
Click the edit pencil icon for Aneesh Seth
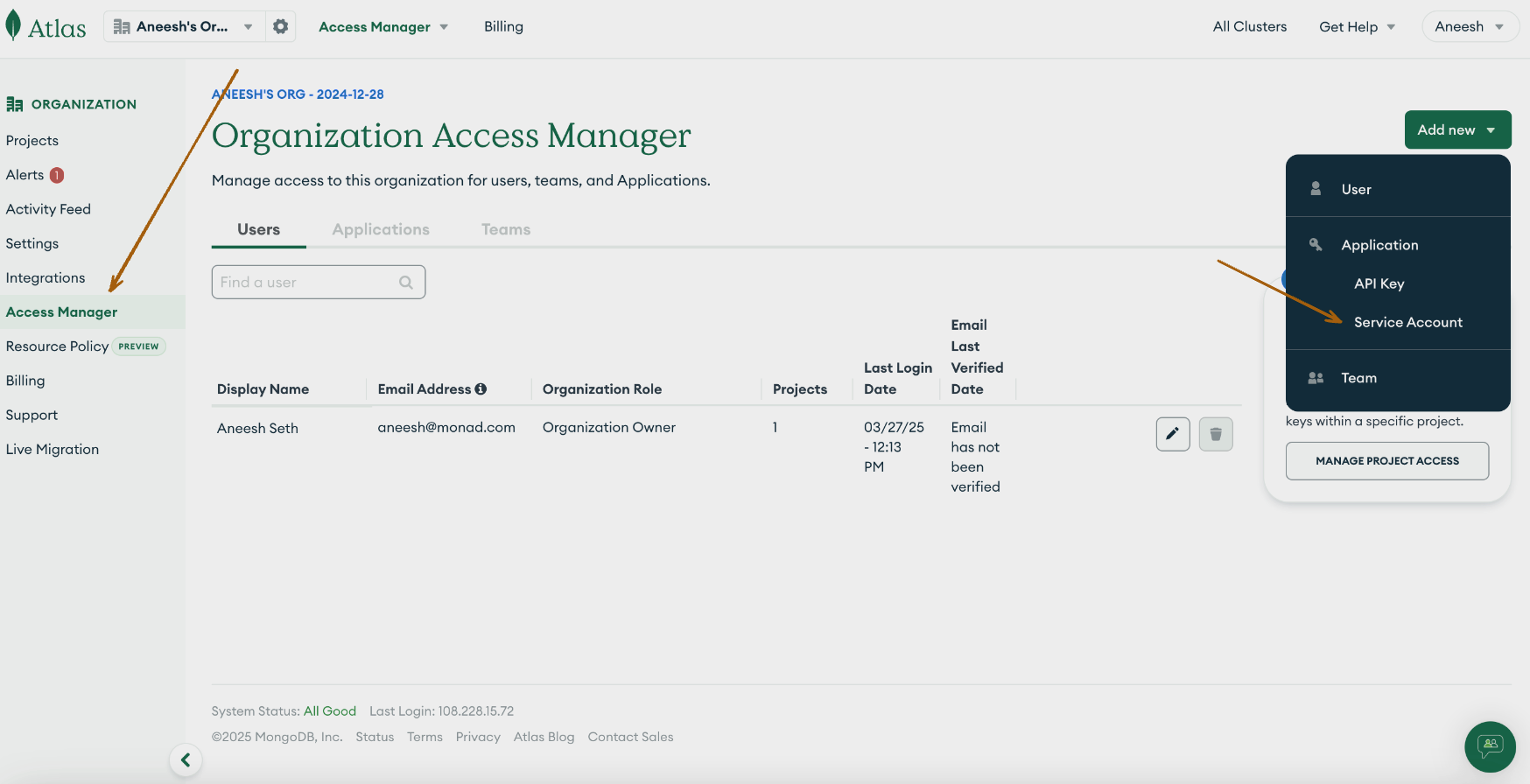coord(1172,434)
